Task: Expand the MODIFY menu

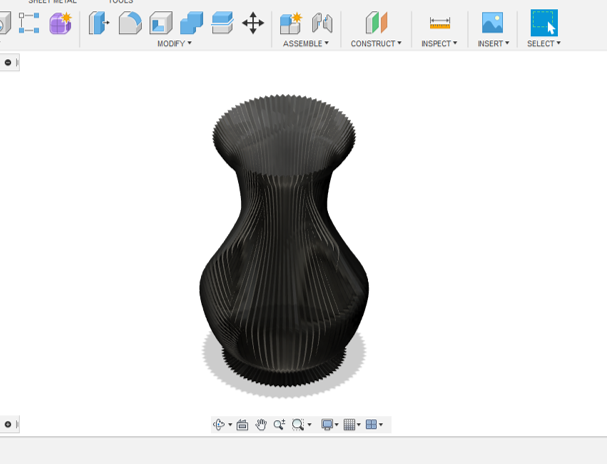Action: coord(174,43)
